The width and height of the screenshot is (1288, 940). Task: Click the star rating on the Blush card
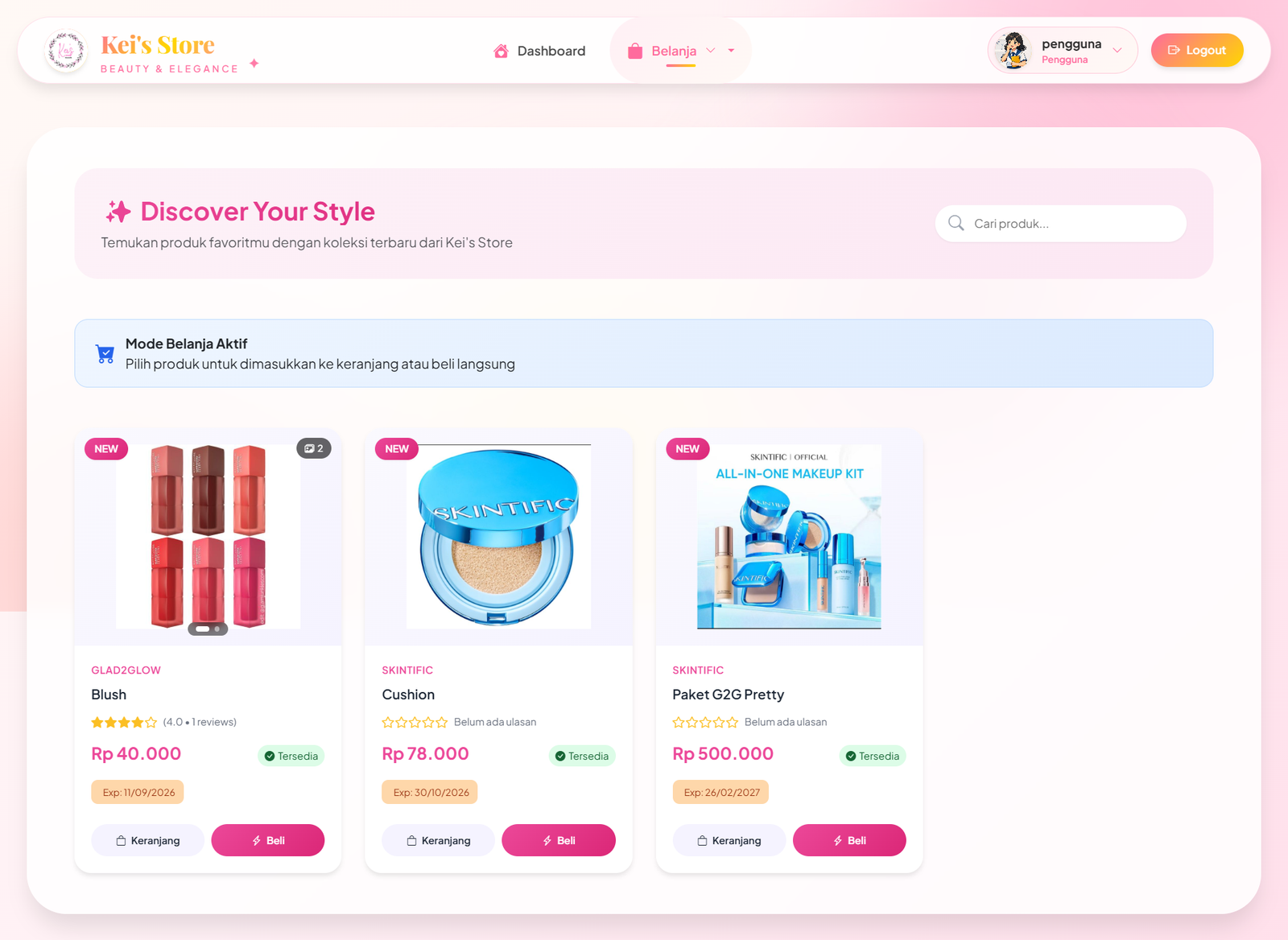point(124,722)
